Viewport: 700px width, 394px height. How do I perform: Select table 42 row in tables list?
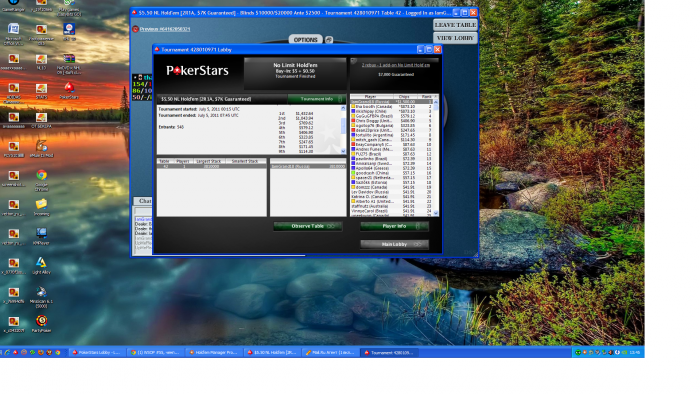pos(211,166)
